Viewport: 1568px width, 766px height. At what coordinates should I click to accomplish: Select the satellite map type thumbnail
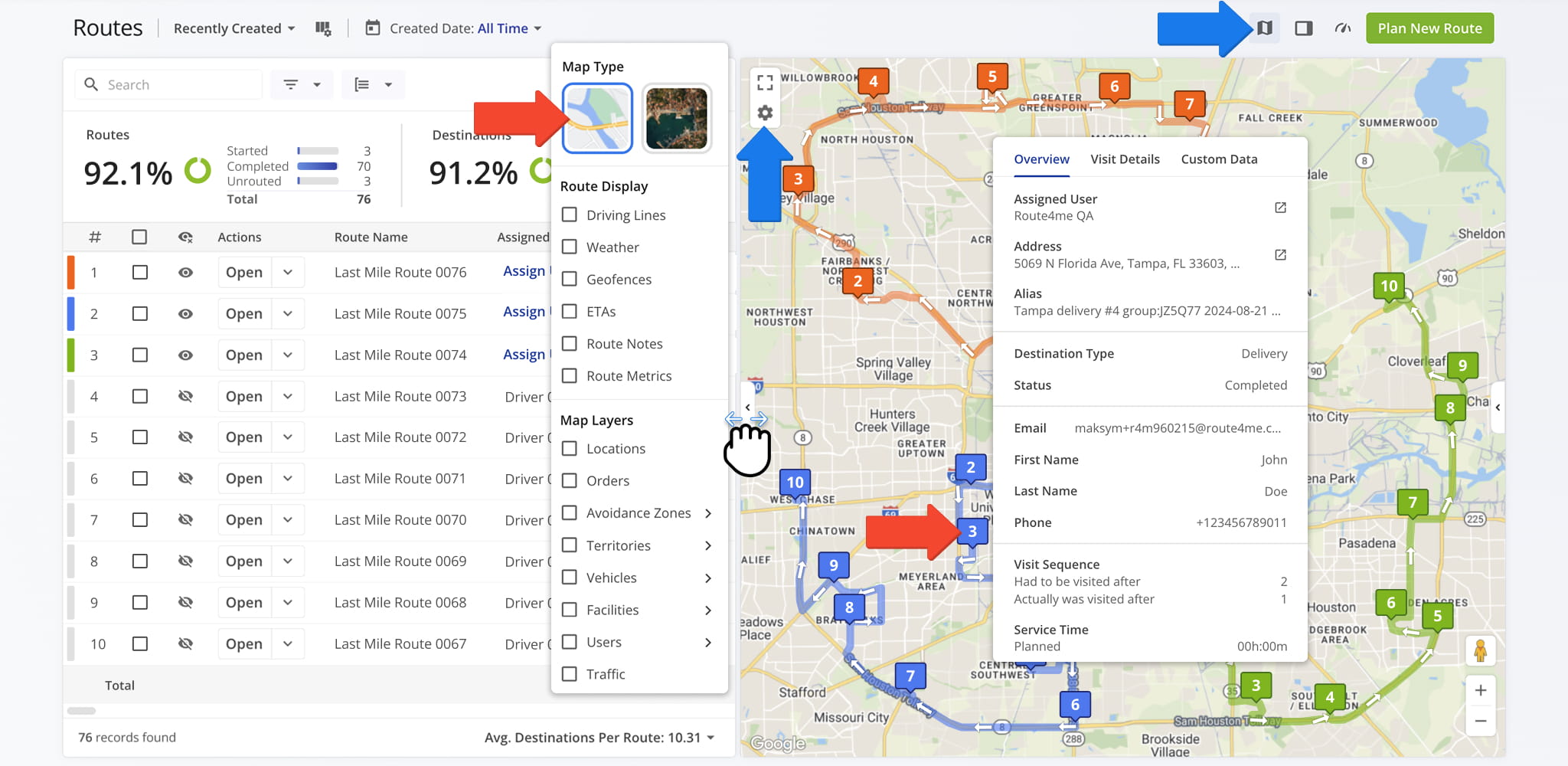[x=676, y=119]
